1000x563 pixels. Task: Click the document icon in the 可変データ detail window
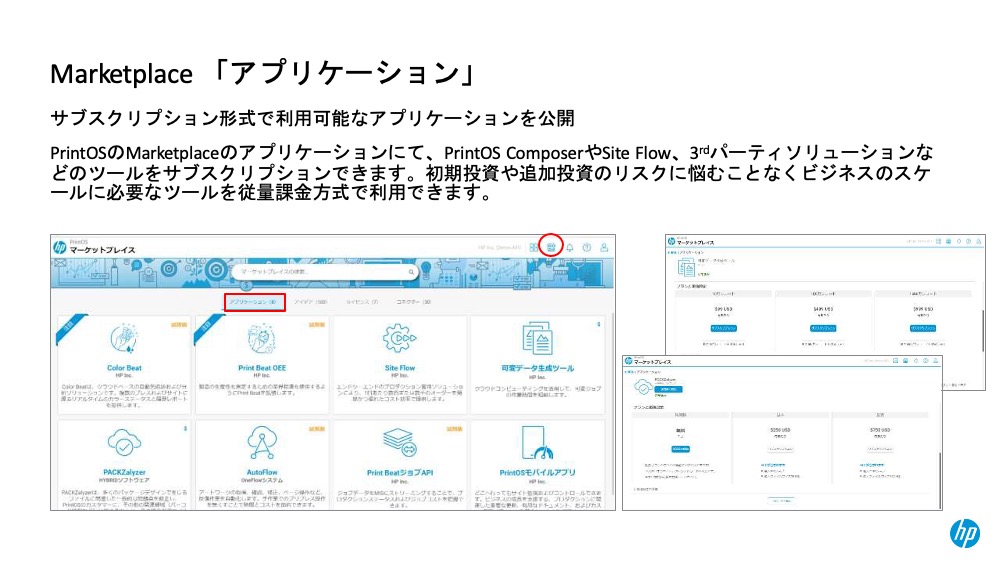(x=686, y=267)
